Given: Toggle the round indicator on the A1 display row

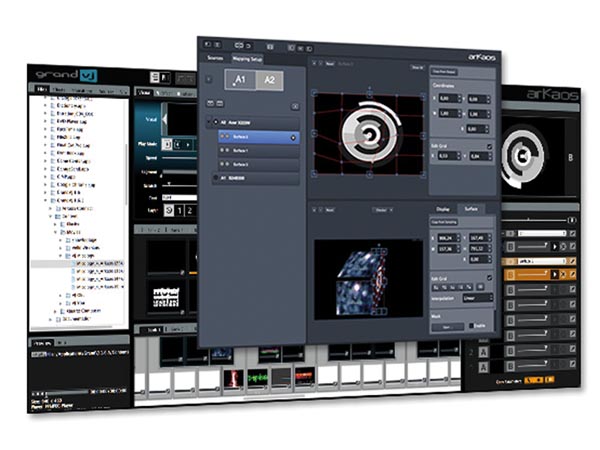Looking at the screenshot, I should click(215, 178).
